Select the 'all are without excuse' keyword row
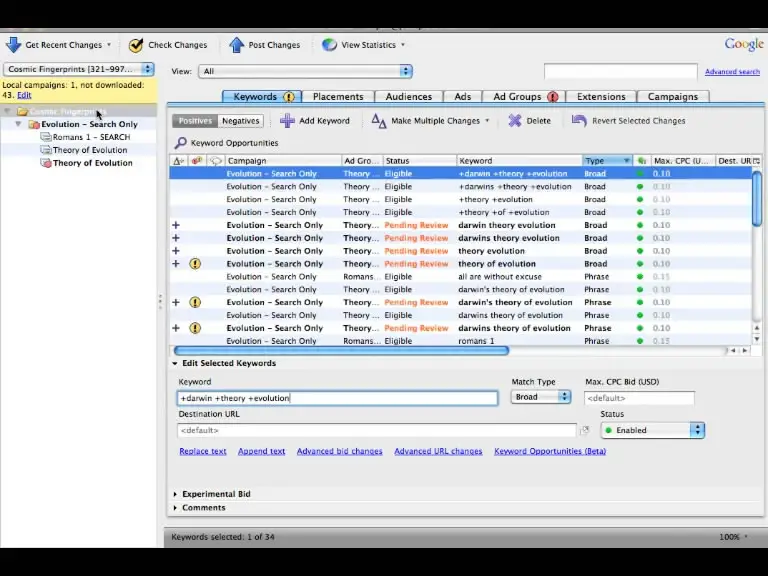The image size is (768, 576). (x=460, y=277)
